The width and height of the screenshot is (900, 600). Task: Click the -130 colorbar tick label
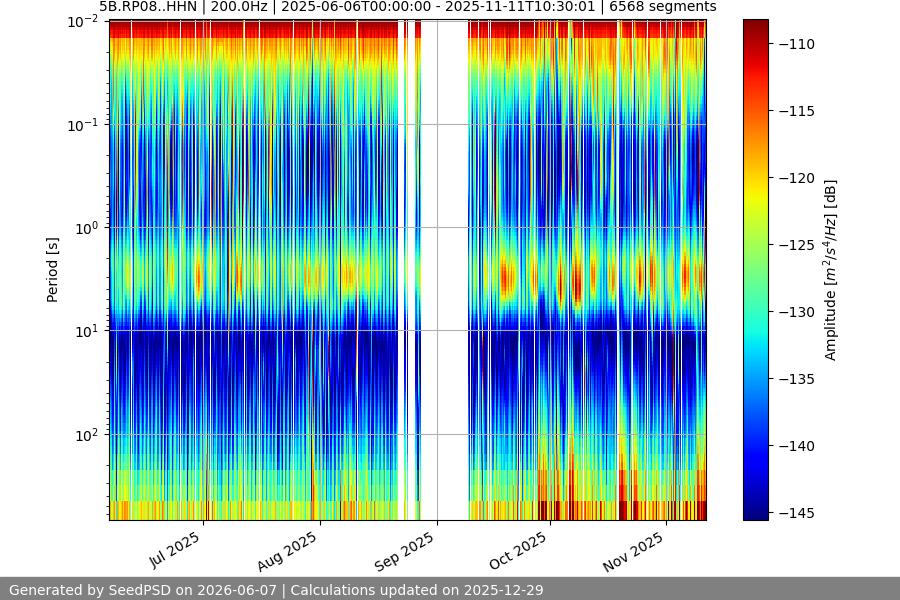[797, 312]
